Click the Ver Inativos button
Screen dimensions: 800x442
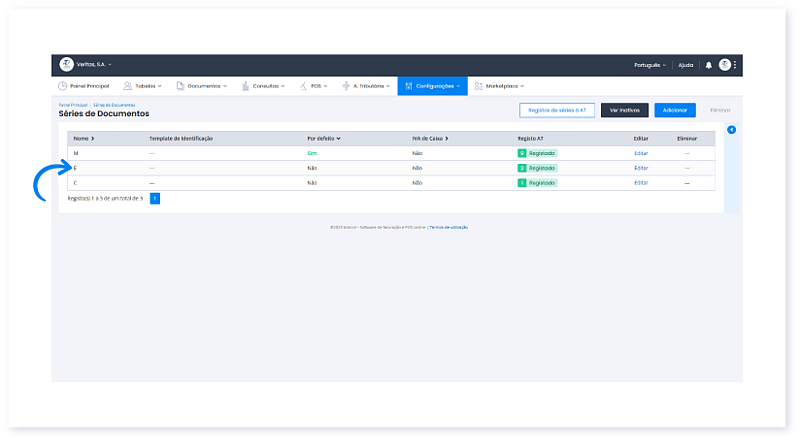pos(625,110)
